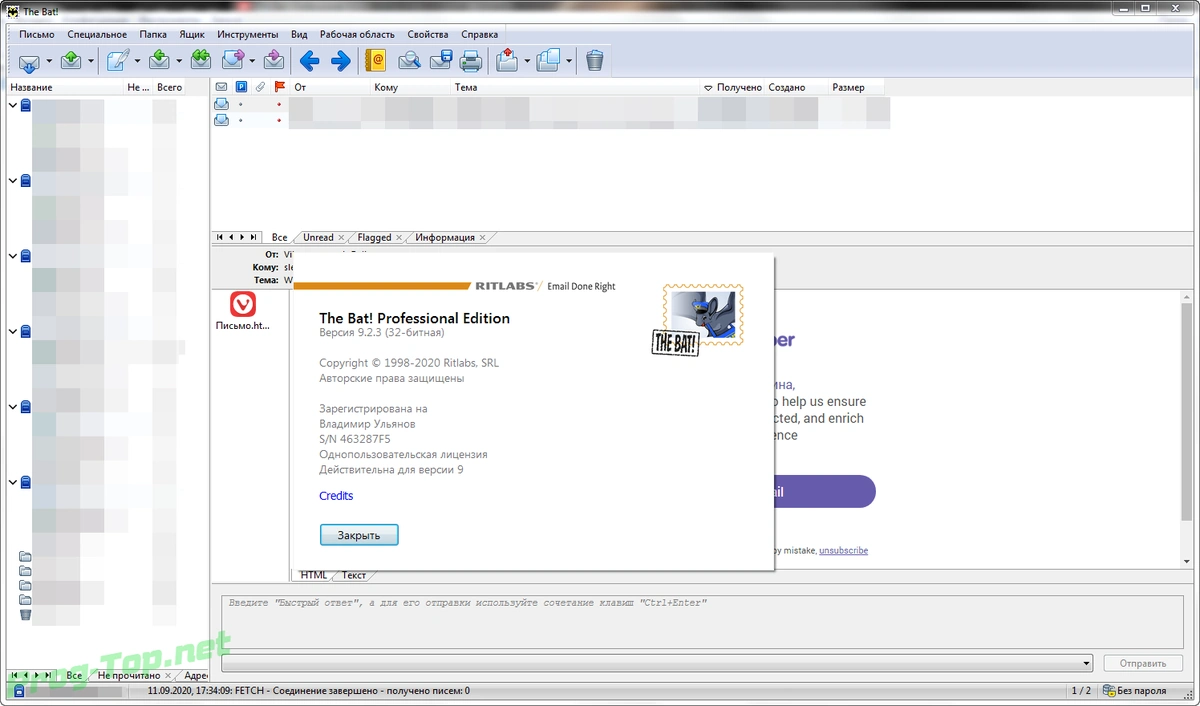Viewport: 1200px width, 706px height.
Task: Go back with the blue left arrow
Action: pyautogui.click(x=309, y=61)
